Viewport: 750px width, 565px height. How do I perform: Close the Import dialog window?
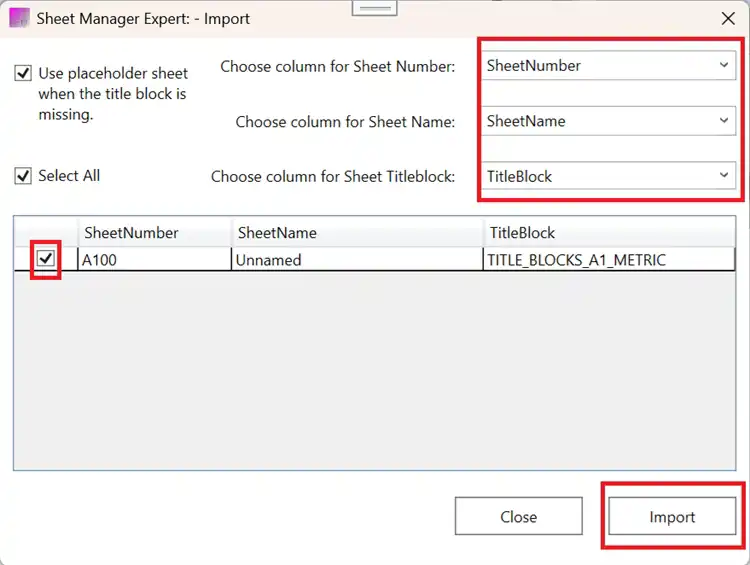(x=727, y=18)
